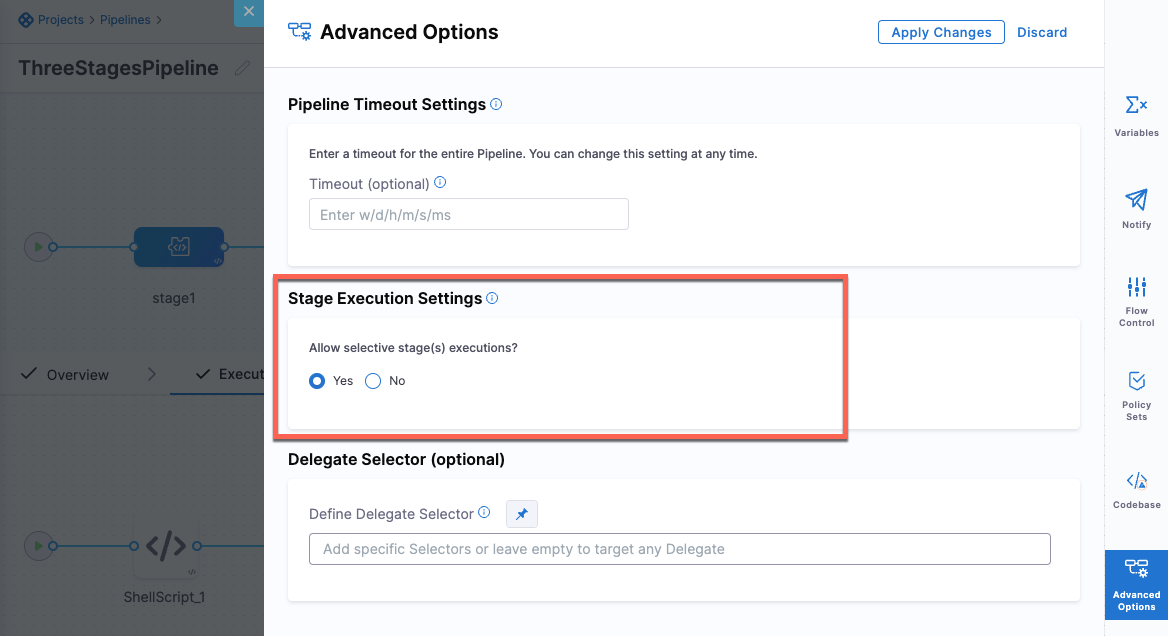Viewport: 1168px width, 636px height.
Task: Select No for selective stage executions
Action: pos(374,381)
